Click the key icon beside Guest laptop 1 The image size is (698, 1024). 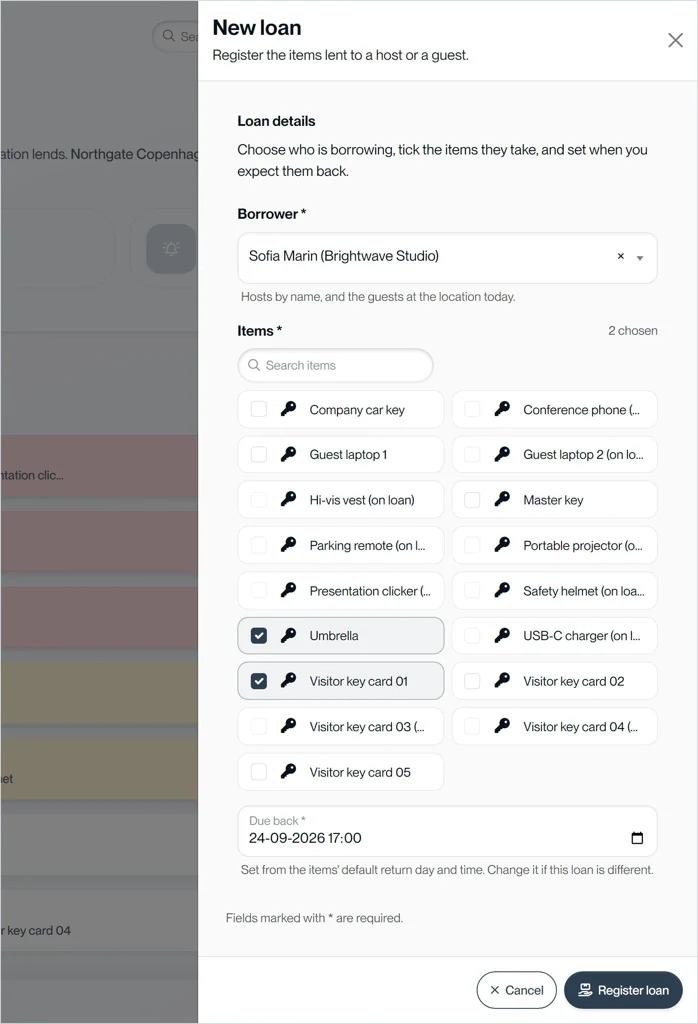point(288,454)
